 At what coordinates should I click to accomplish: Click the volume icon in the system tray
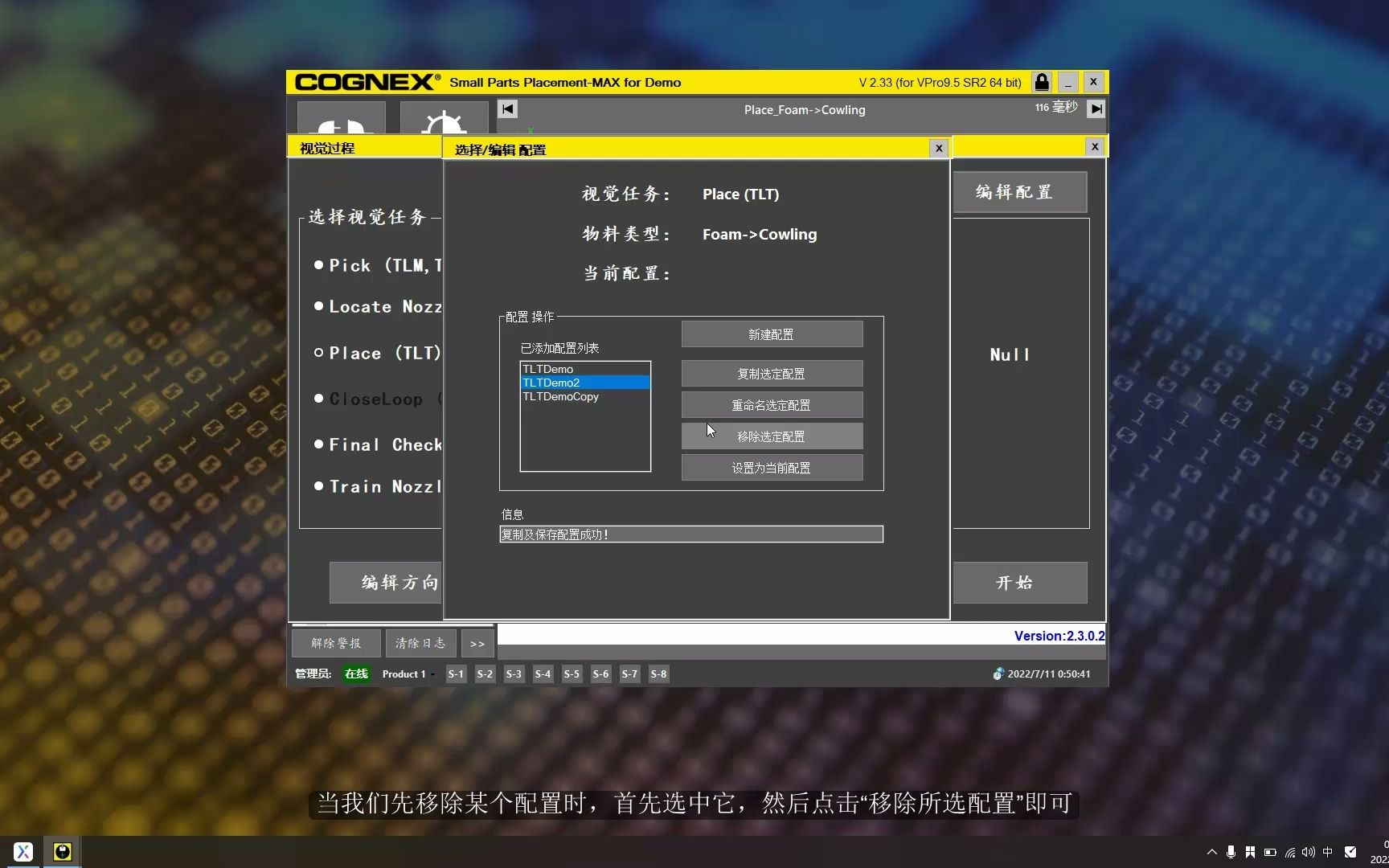click(1309, 852)
